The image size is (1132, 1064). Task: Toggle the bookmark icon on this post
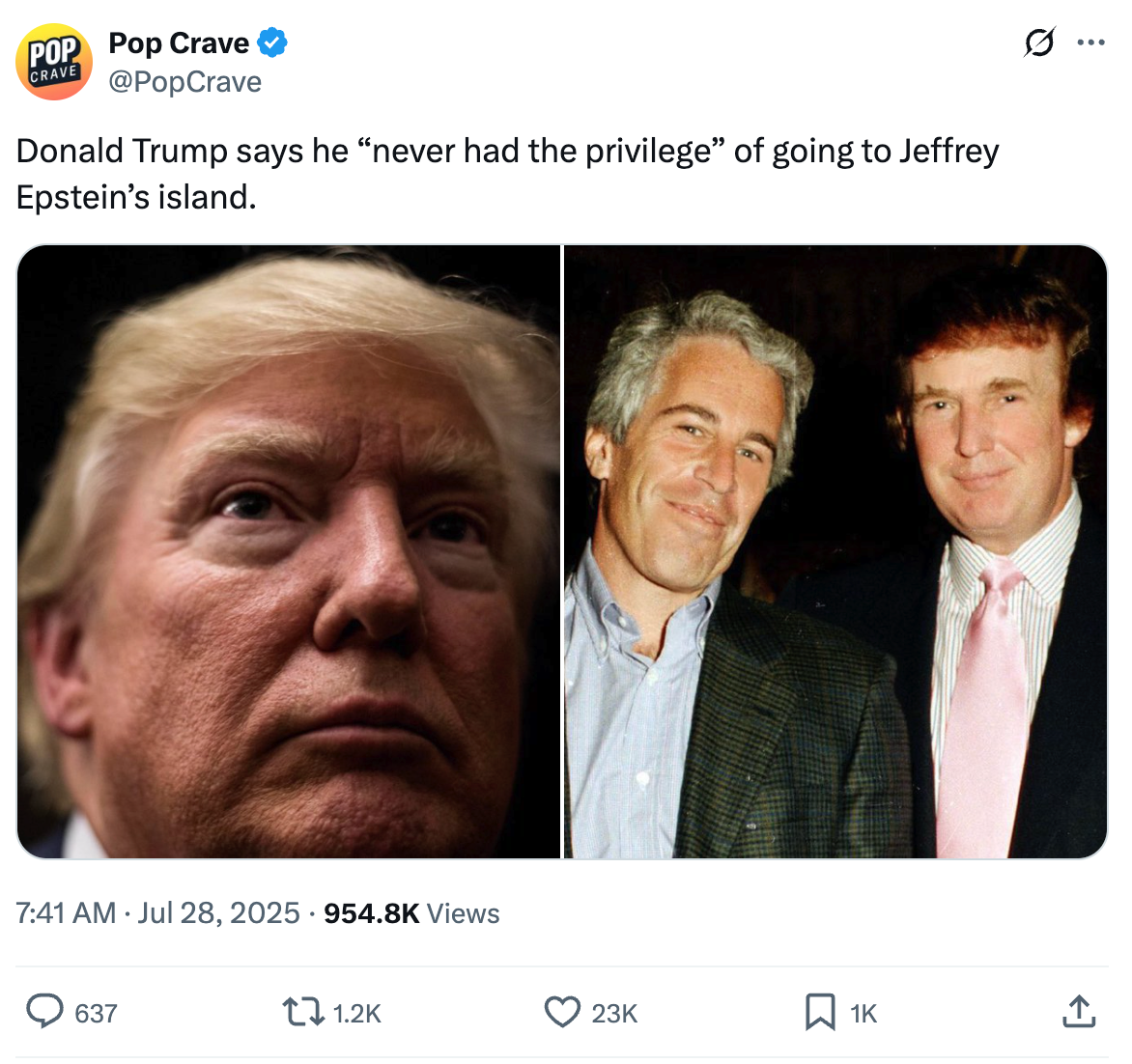820,1012
